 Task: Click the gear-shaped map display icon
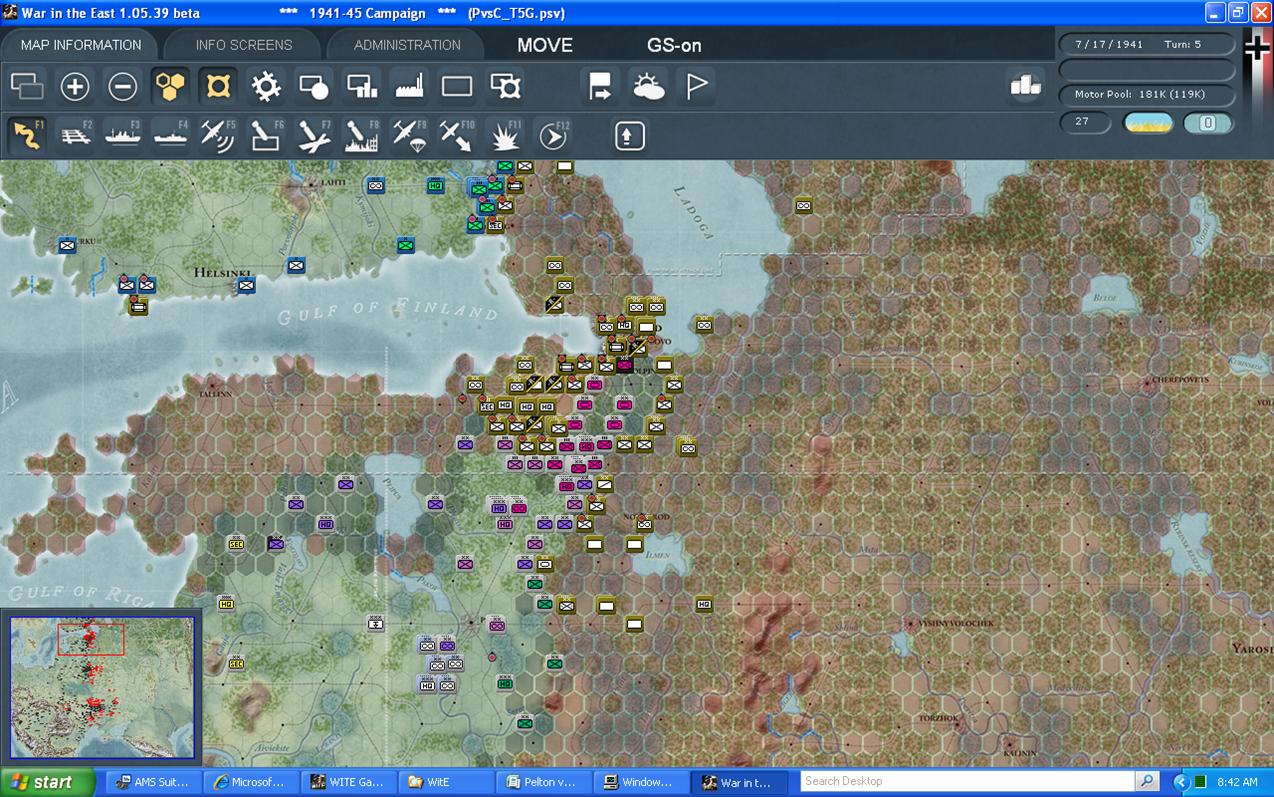pos(266,87)
